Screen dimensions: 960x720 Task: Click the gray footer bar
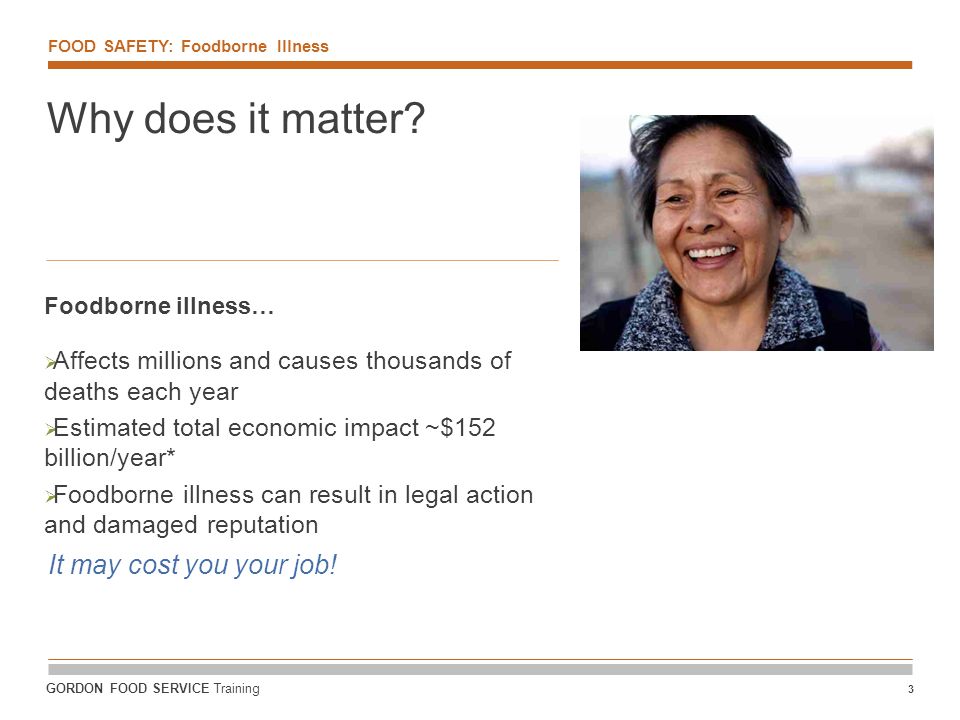(480, 669)
